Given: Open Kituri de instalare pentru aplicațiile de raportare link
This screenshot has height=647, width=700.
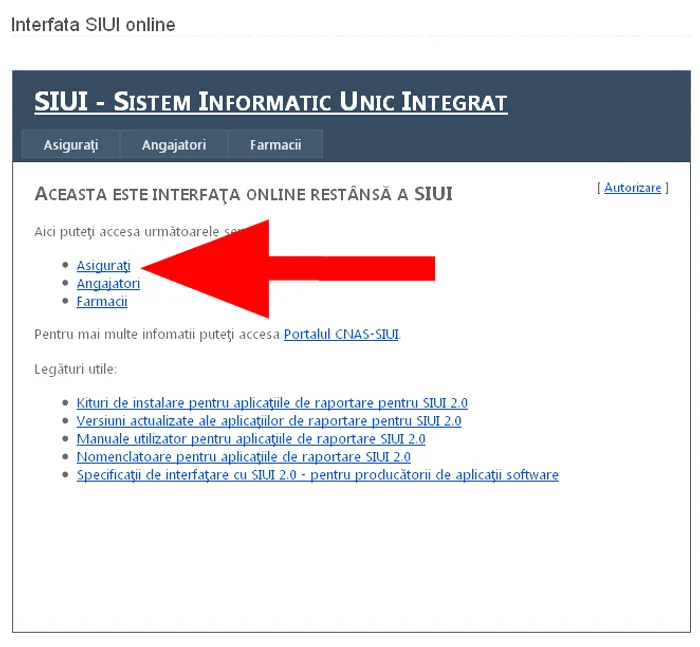Looking at the screenshot, I should tap(272, 403).
